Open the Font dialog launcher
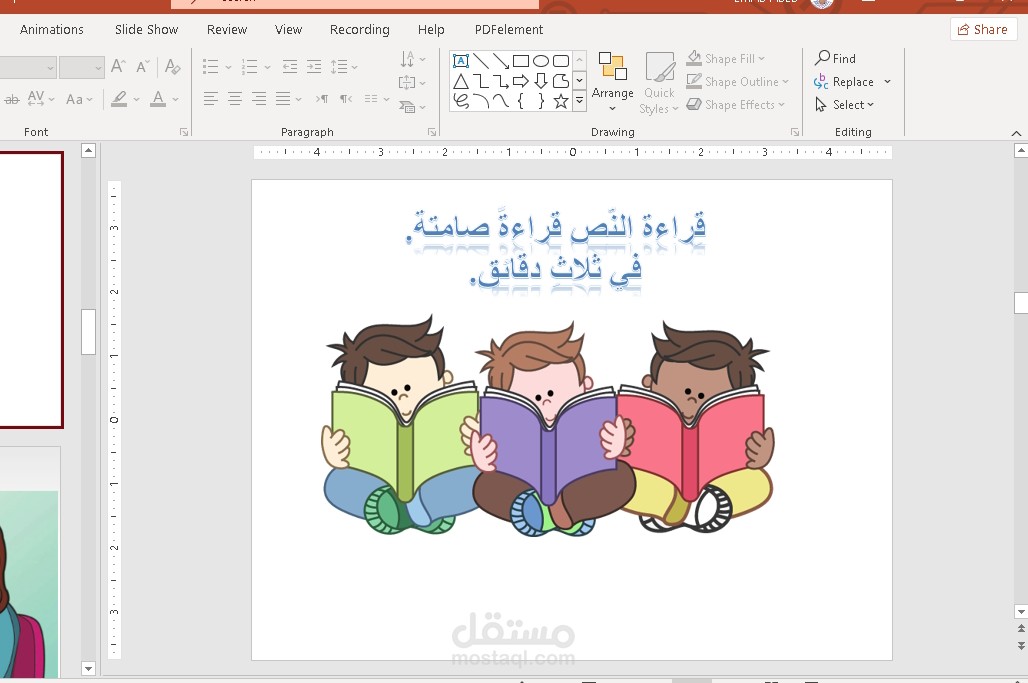Image resolution: width=1028 pixels, height=683 pixels. point(184,132)
